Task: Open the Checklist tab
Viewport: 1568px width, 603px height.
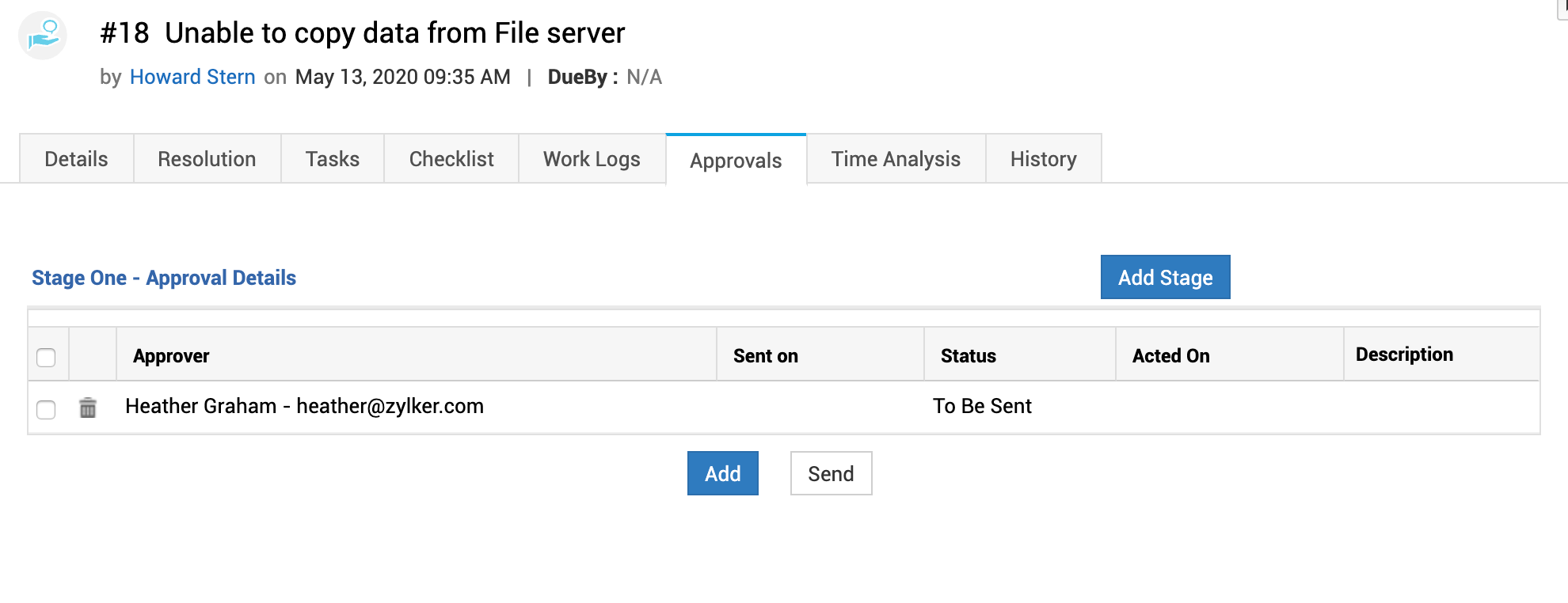Action: coord(451,159)
